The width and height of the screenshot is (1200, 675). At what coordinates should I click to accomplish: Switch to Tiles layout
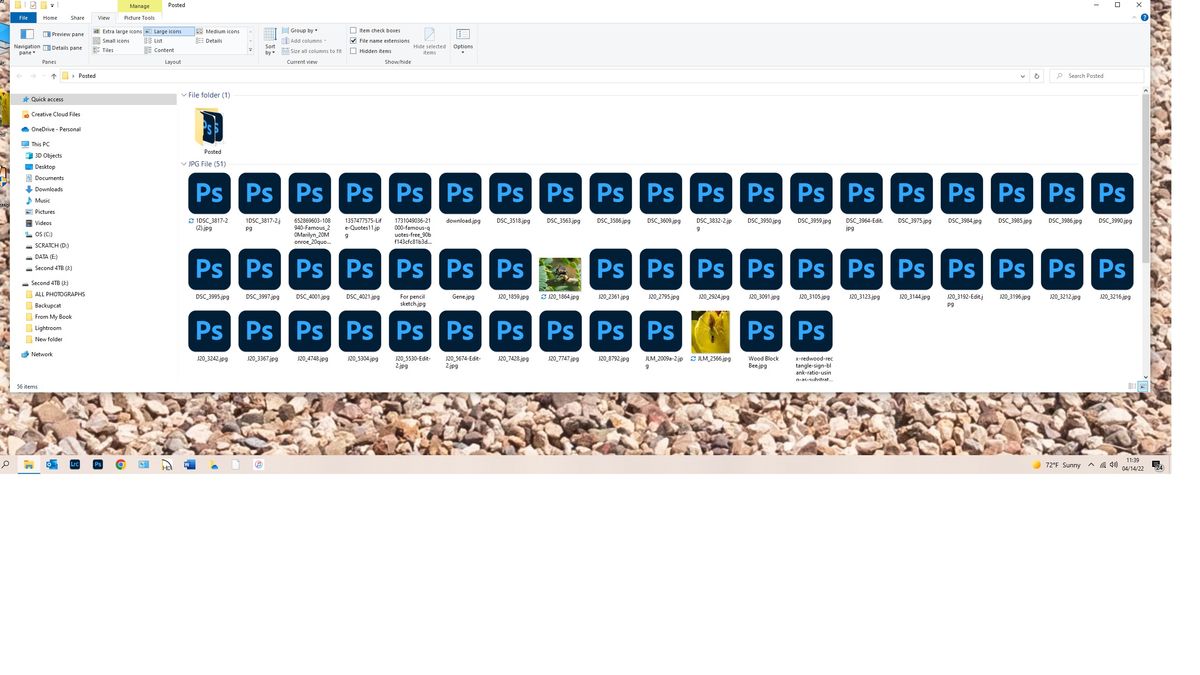[104, 50]
